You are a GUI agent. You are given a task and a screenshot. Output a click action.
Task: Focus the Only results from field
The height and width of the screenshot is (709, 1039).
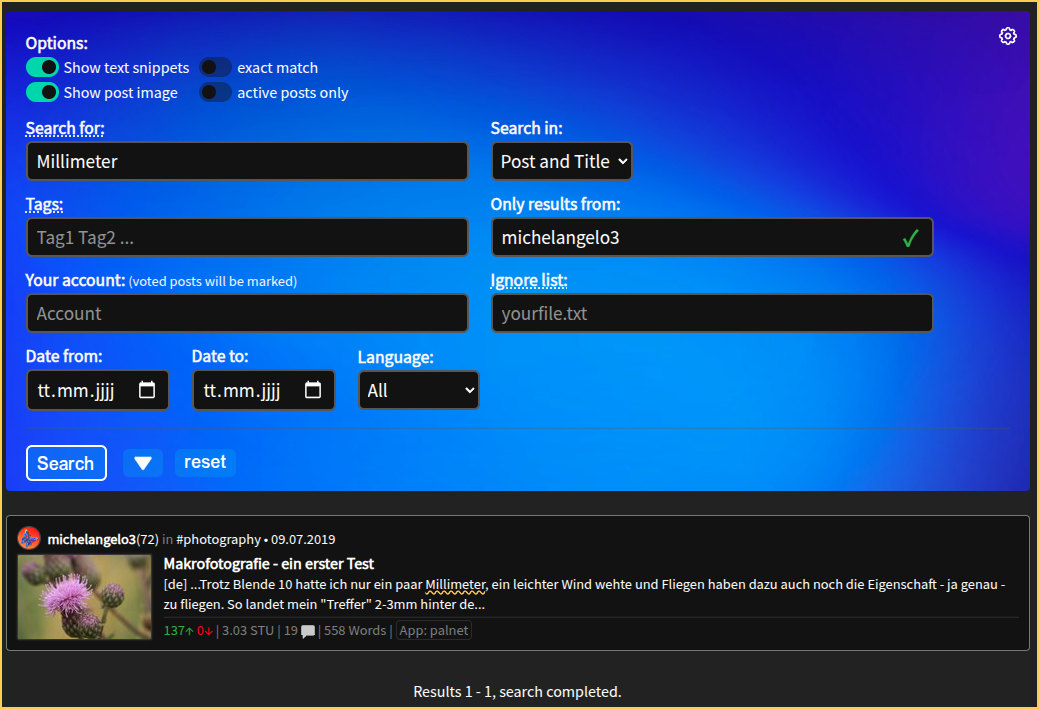click(x=712, y=237)
